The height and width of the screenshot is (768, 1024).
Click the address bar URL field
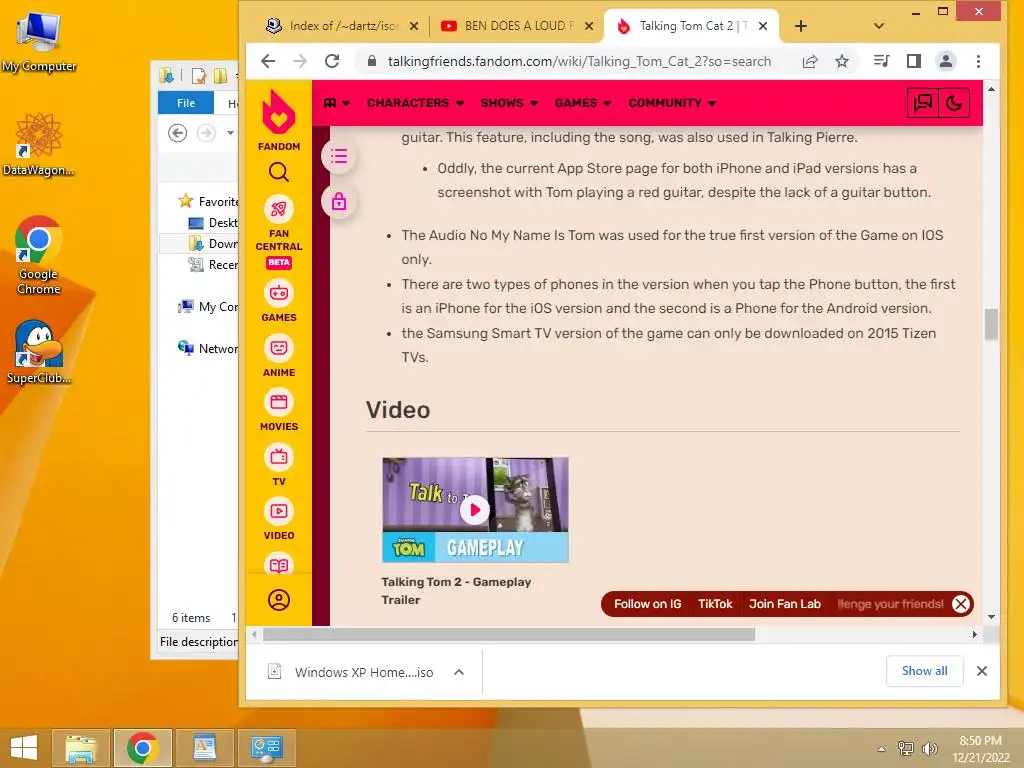(x=579, y=61)
